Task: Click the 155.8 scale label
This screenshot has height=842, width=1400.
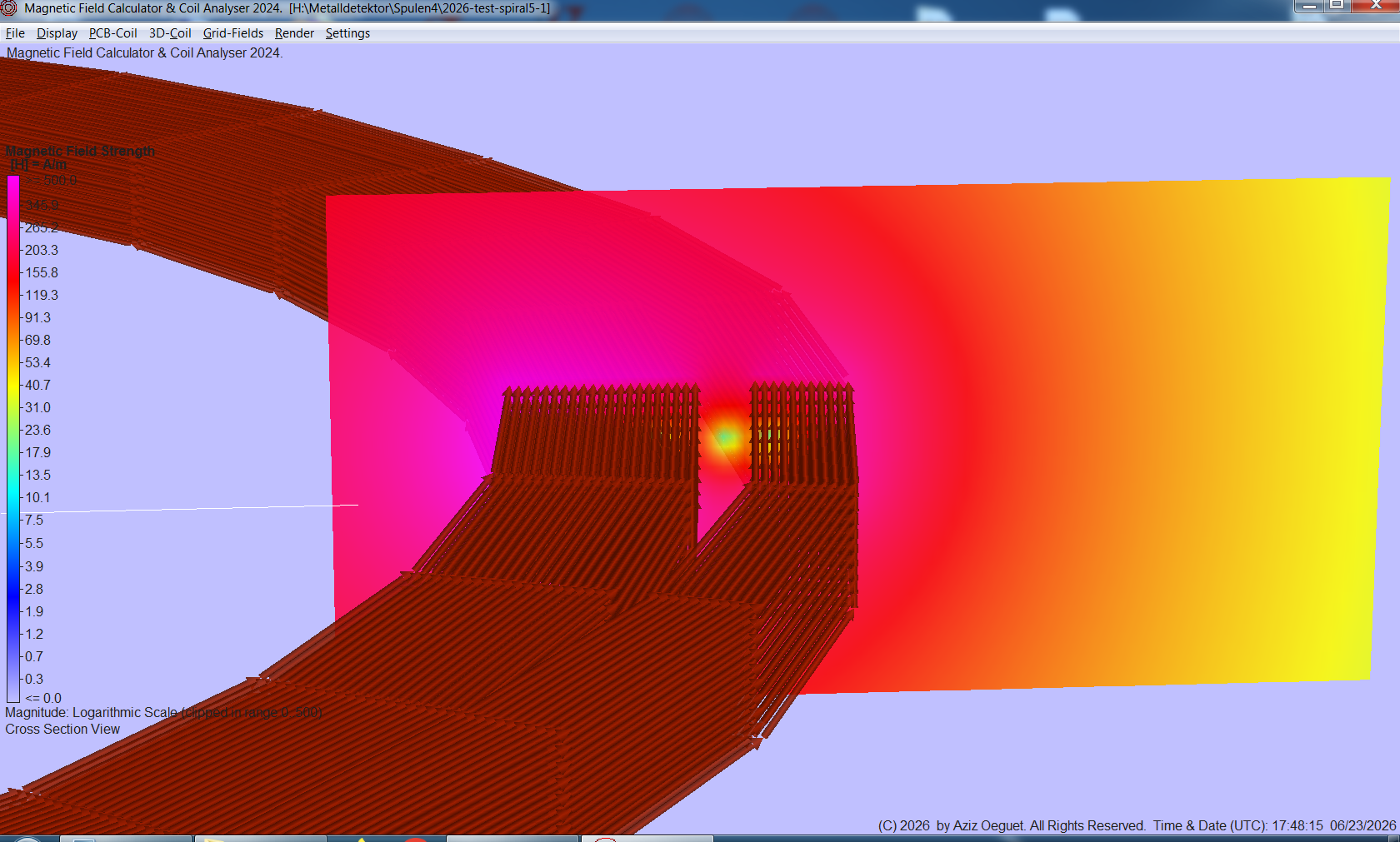Action: (x=42, y=272)
